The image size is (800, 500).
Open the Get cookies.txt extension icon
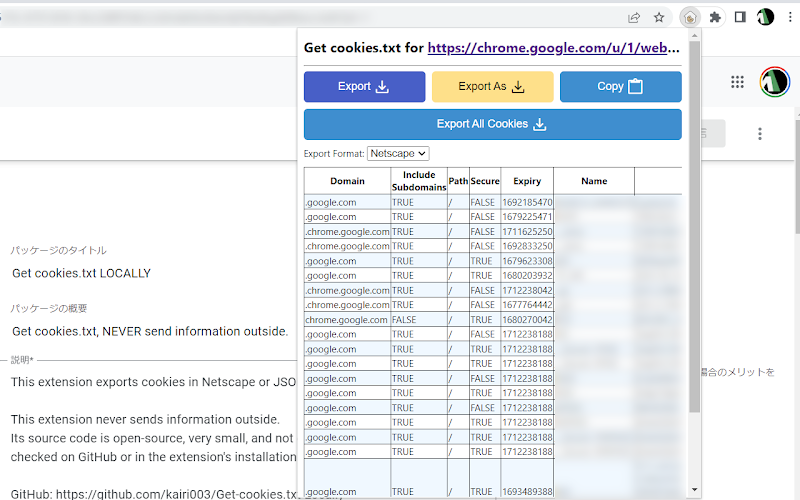click(x=690, y=18)
